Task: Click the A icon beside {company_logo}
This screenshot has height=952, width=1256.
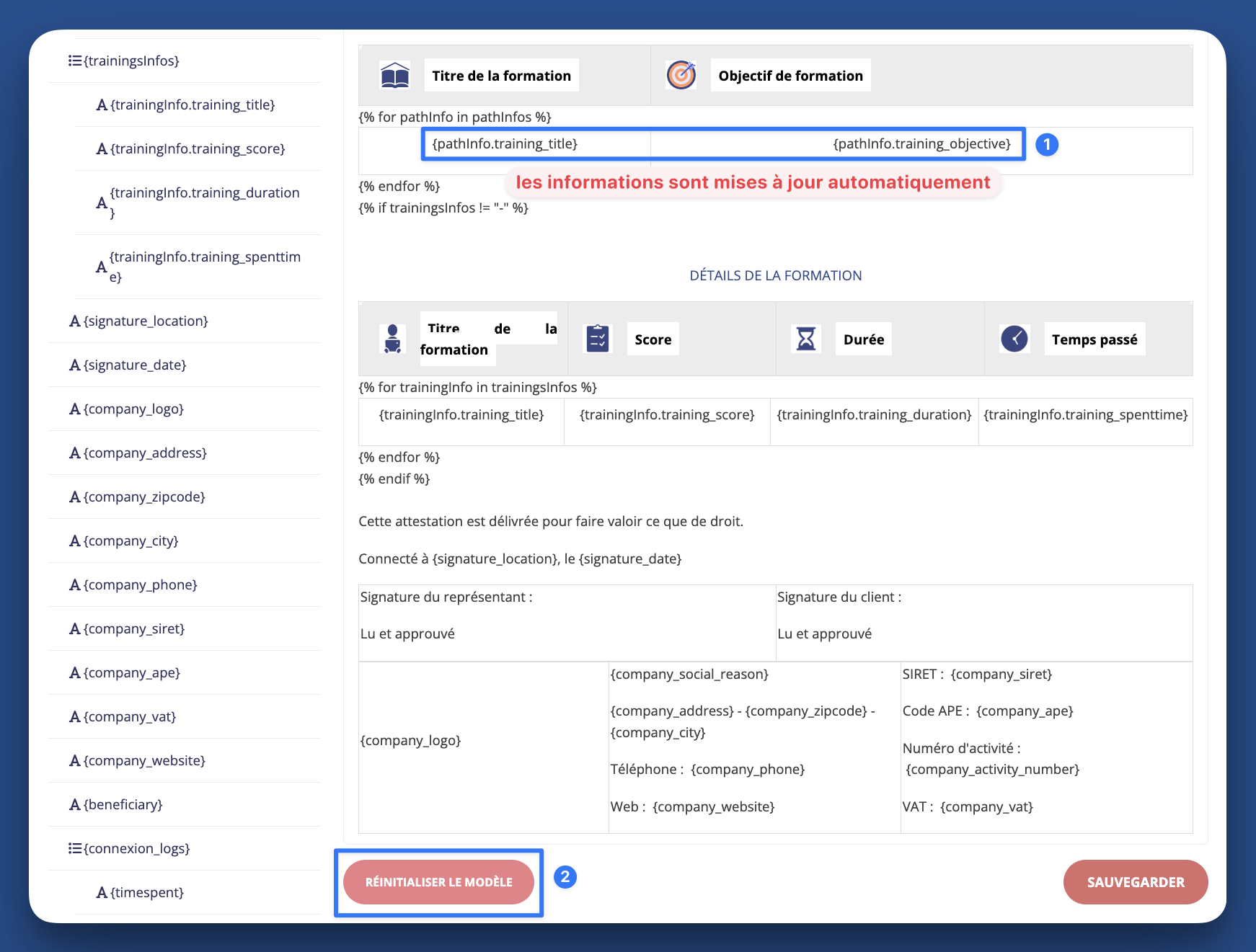Action: 74,409
